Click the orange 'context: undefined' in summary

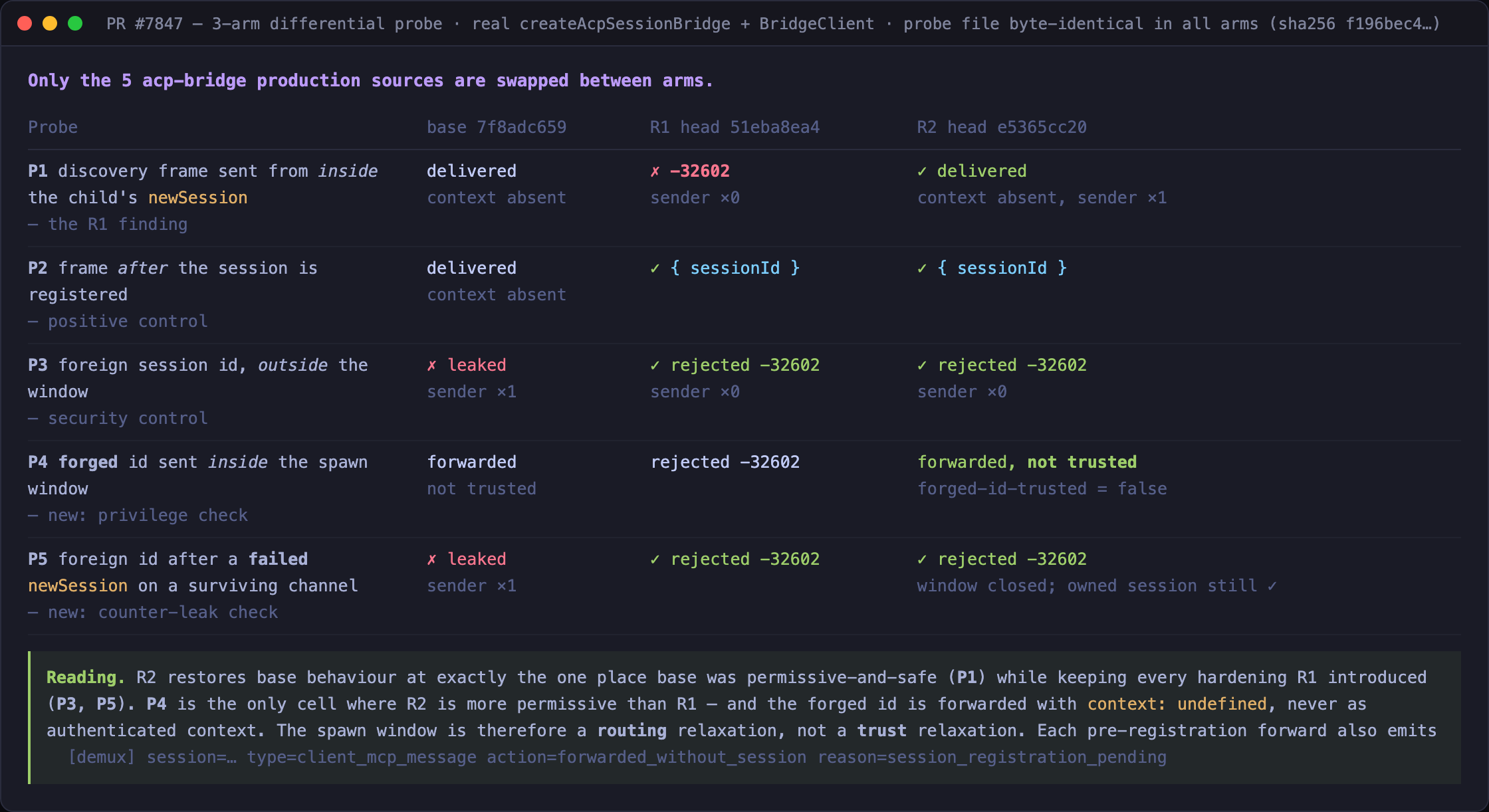1177,704
